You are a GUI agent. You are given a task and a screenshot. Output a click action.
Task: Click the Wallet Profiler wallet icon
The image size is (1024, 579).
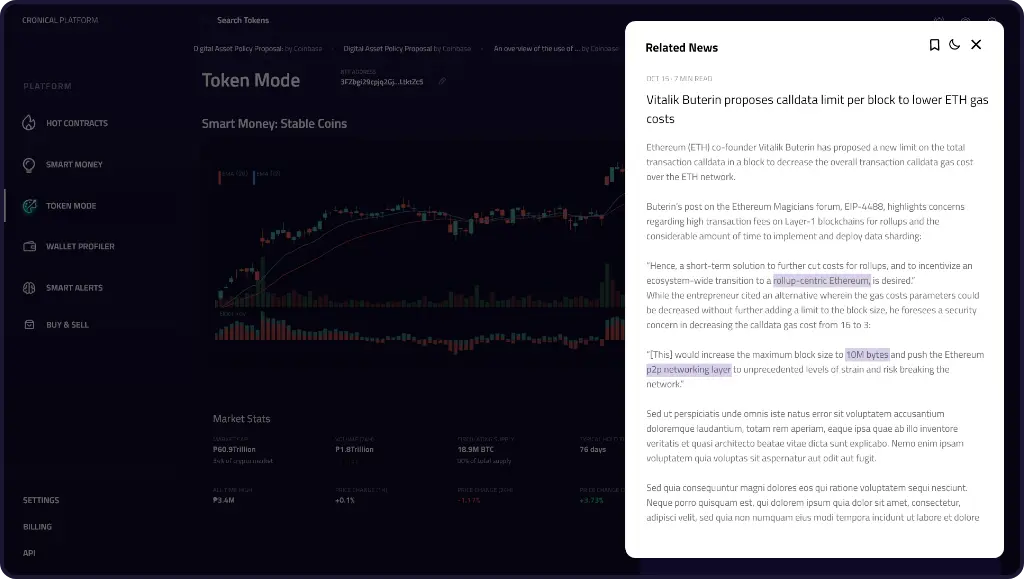point(28,246)
